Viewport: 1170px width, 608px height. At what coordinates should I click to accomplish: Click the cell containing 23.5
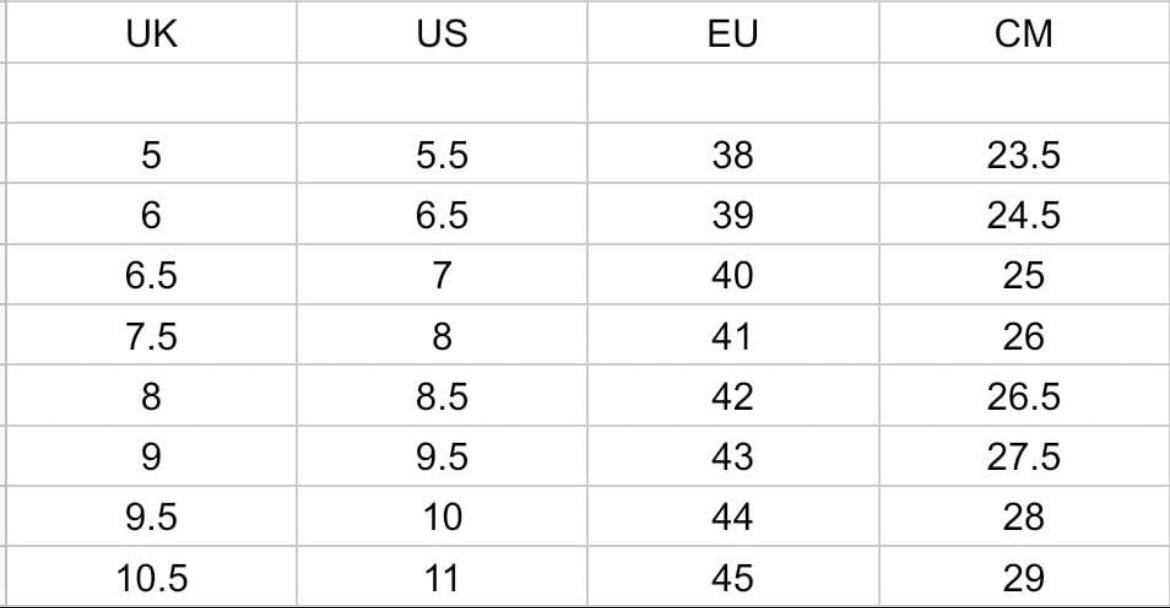tap(1024, 156)
